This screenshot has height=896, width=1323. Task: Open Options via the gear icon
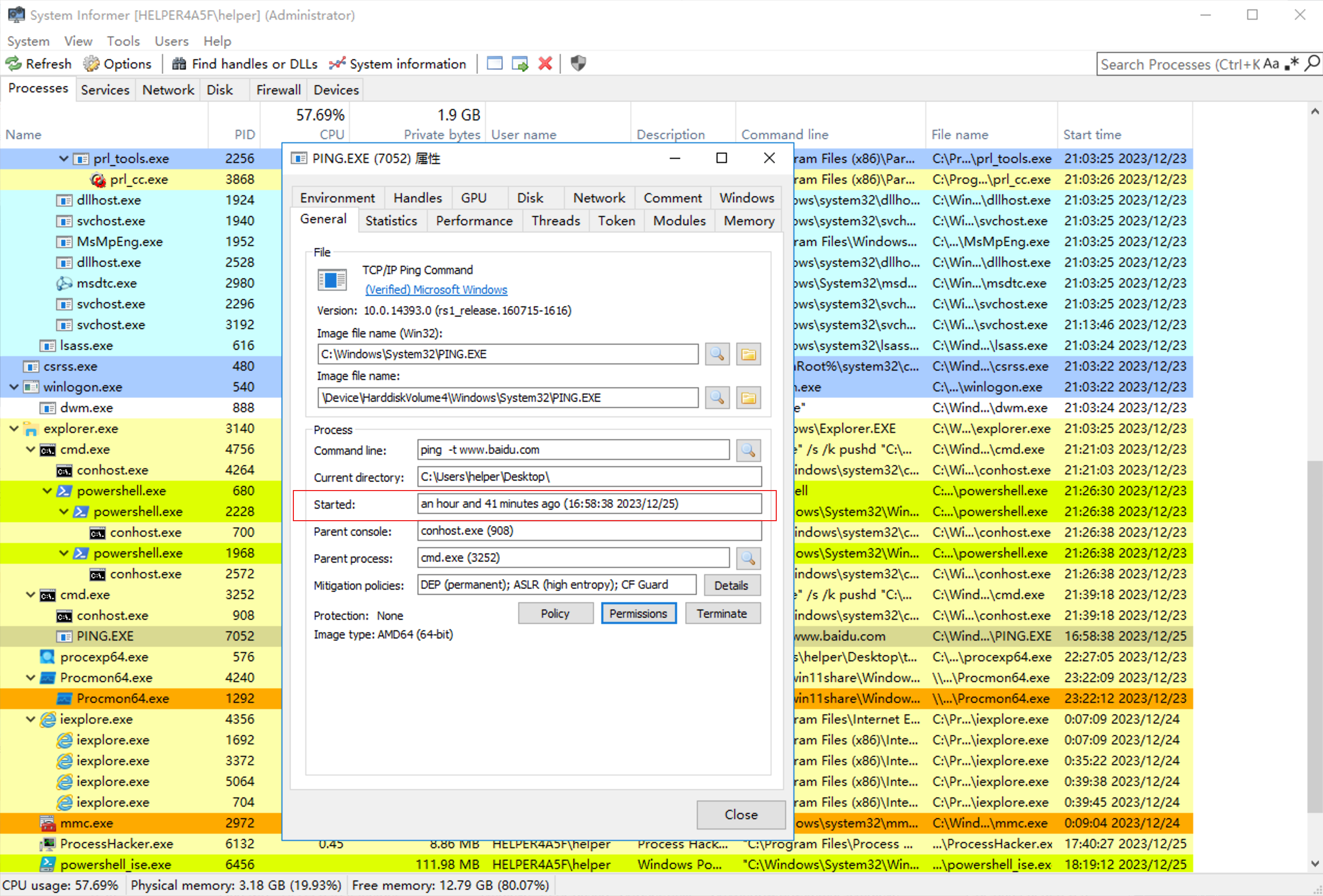tap(91, 64)
